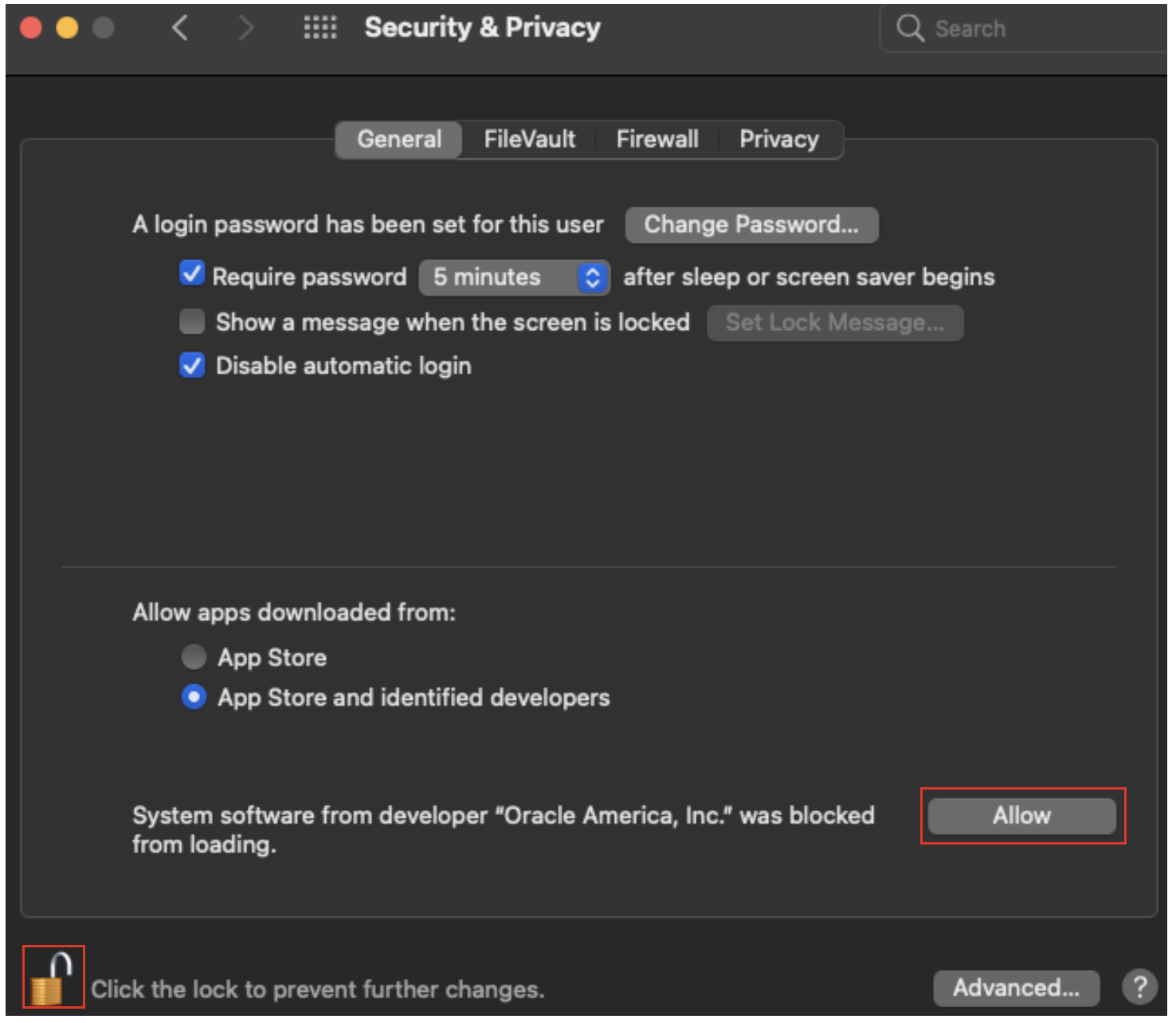Click the forward navigation chevron arrow
This screenshot has width=1176, height=1023.
point(246,29)
